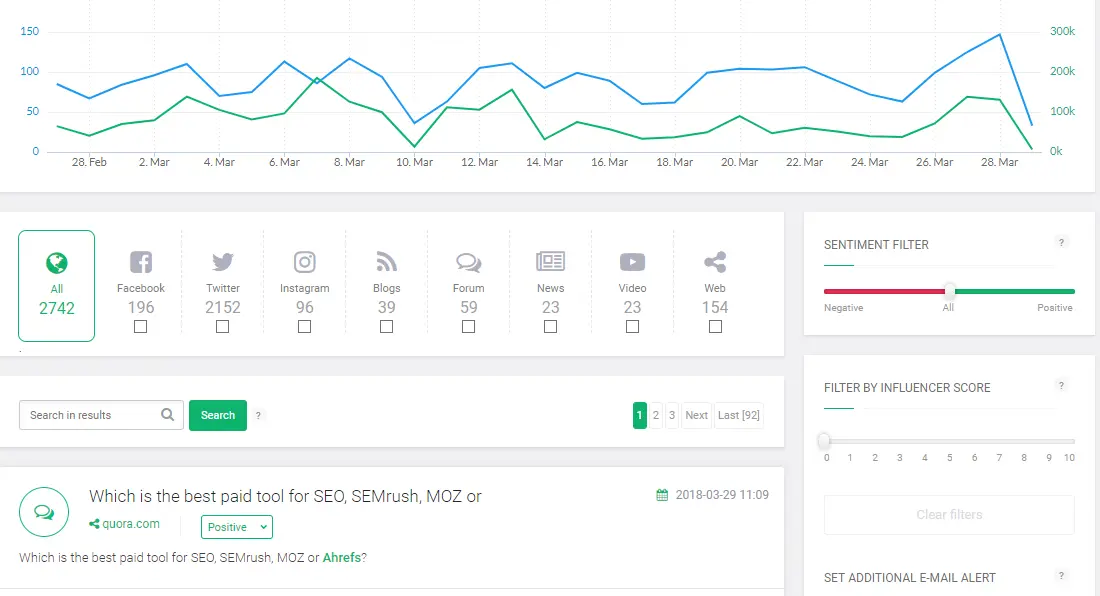This screenshot has width=1100, height=596.
Task: Enable the Web source checkbox
Action: click(715, 327)
